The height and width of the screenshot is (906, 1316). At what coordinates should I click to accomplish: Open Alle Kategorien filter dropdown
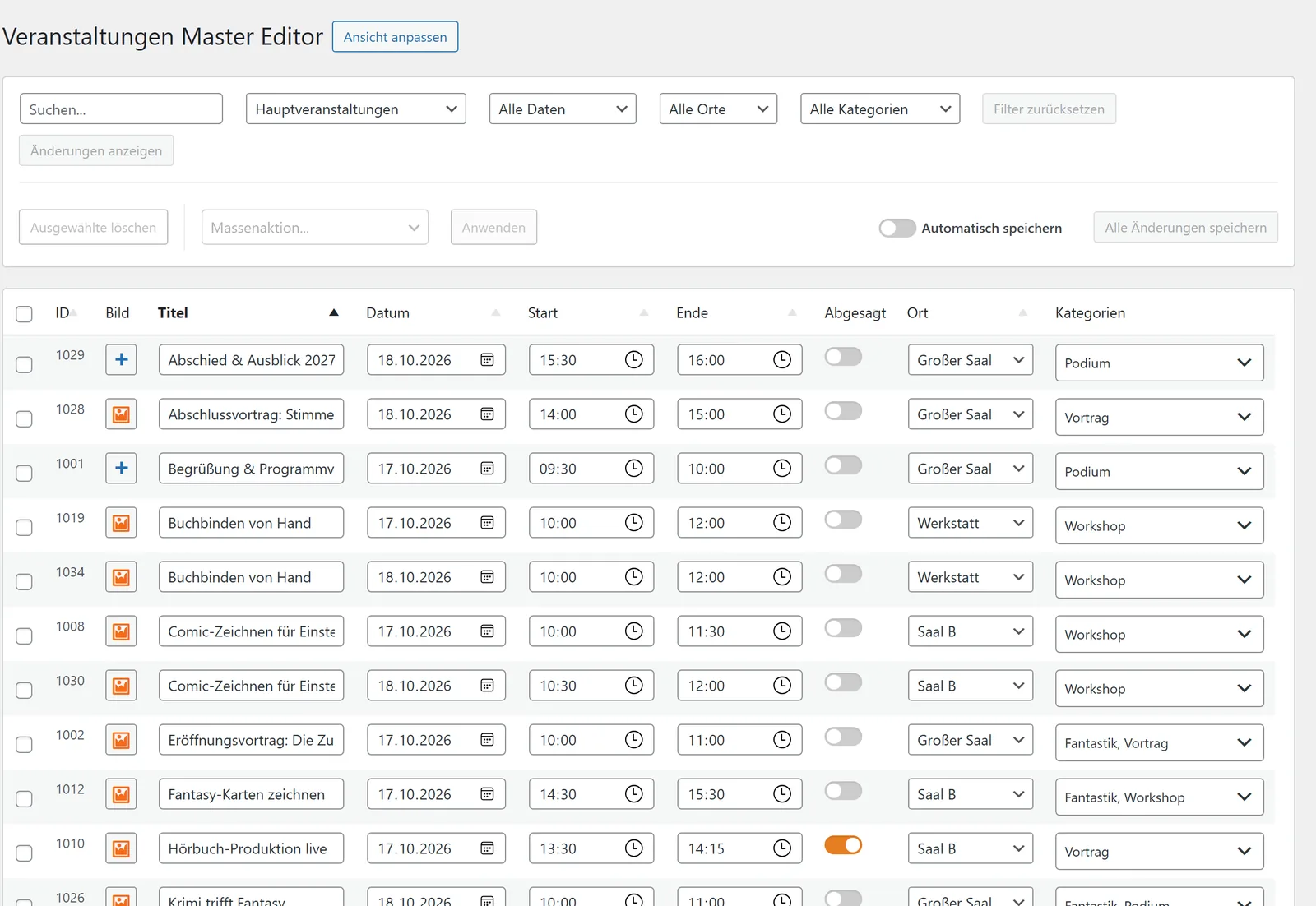(880, 109)
